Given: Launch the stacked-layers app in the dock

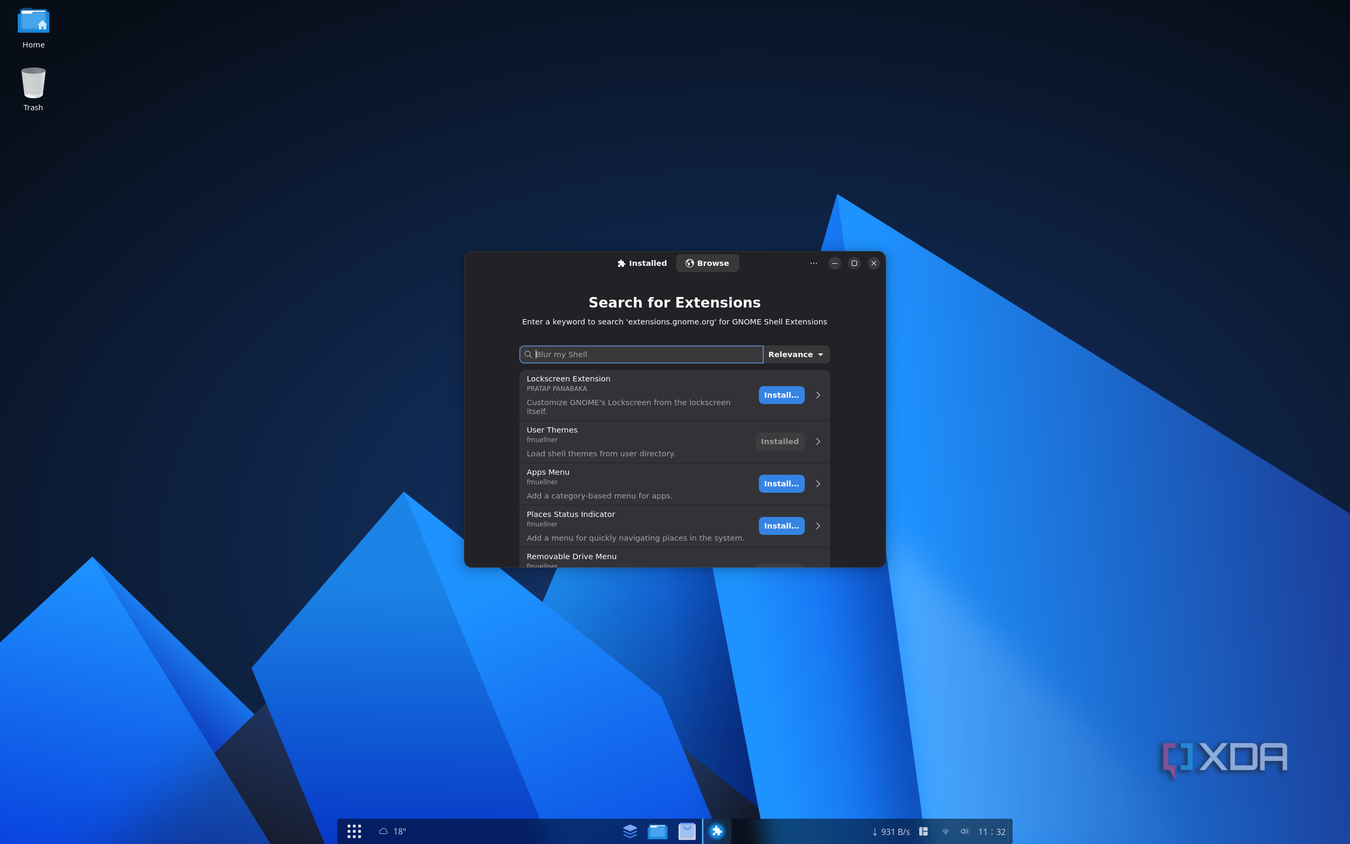Looking at the screenshot, I should tap(630, 831).
